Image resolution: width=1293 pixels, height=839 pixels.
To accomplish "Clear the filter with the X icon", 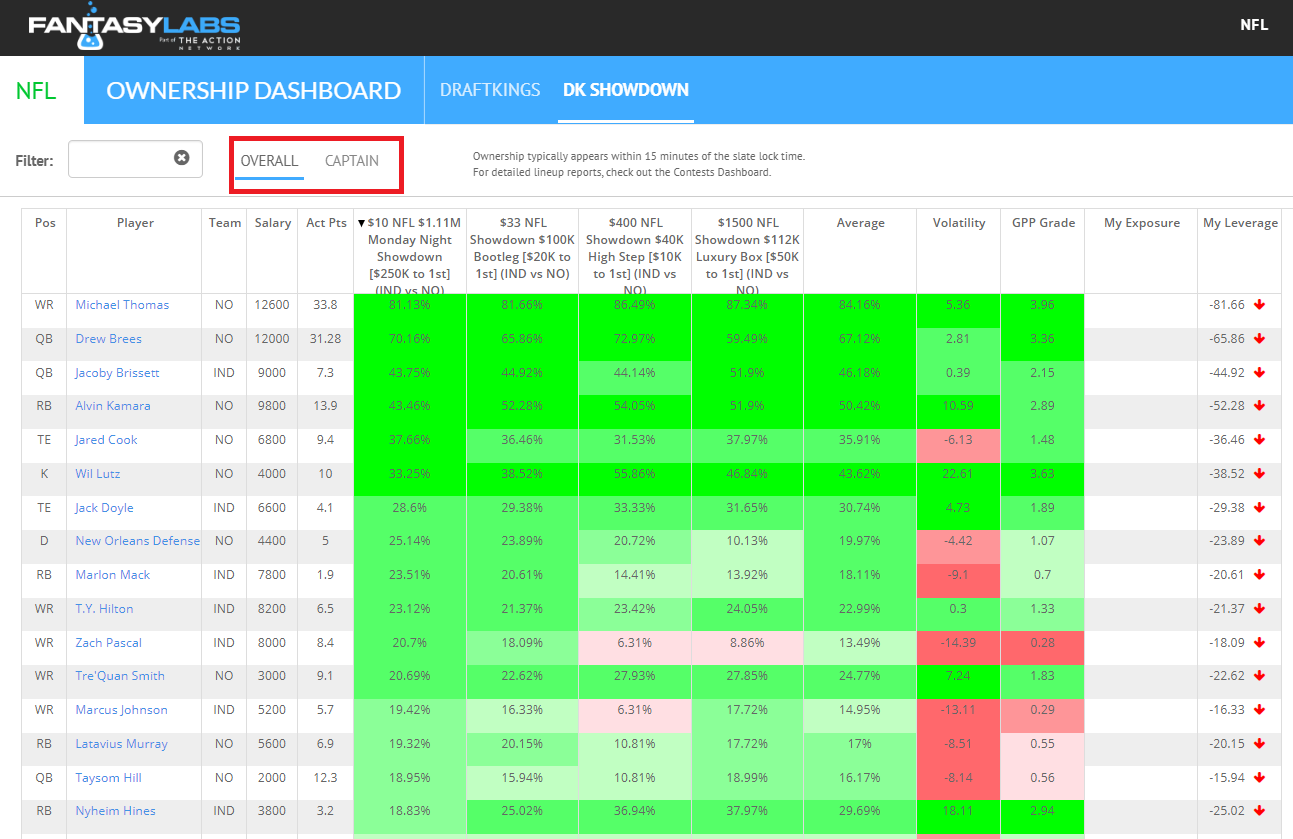I will point(182,158).
